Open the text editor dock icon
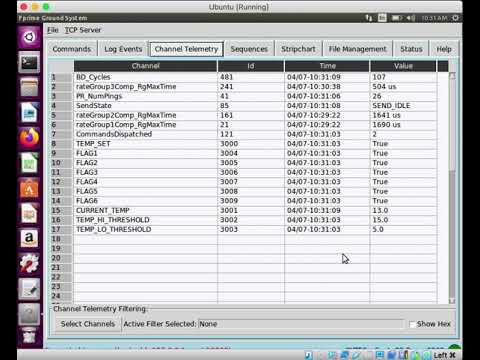 tap(29, 289)
